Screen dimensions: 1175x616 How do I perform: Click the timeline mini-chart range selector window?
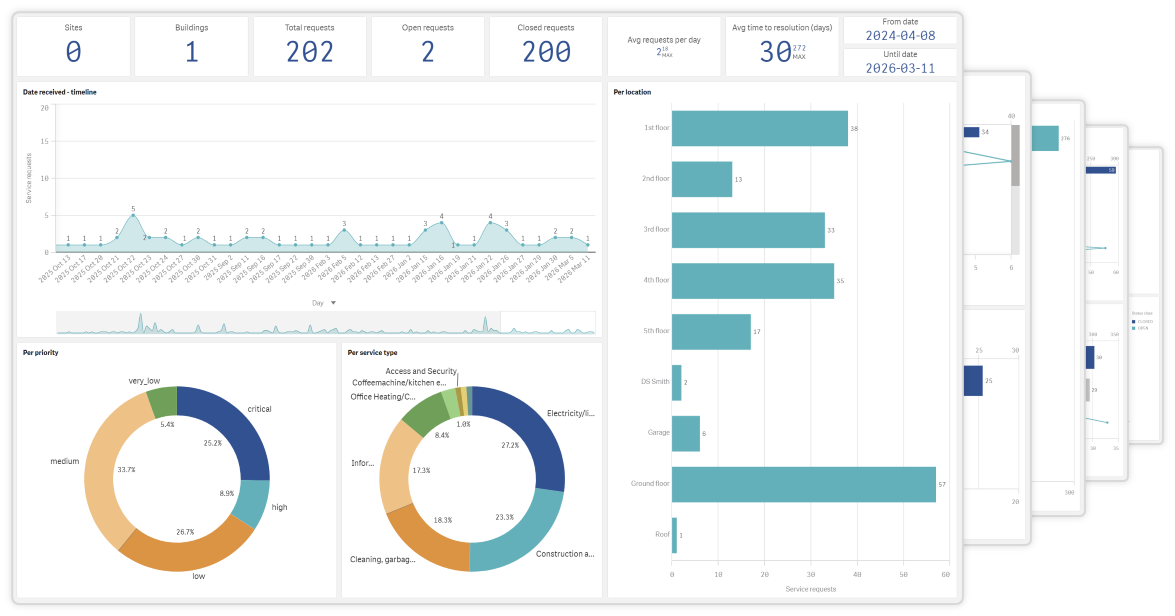click(548, 322)
